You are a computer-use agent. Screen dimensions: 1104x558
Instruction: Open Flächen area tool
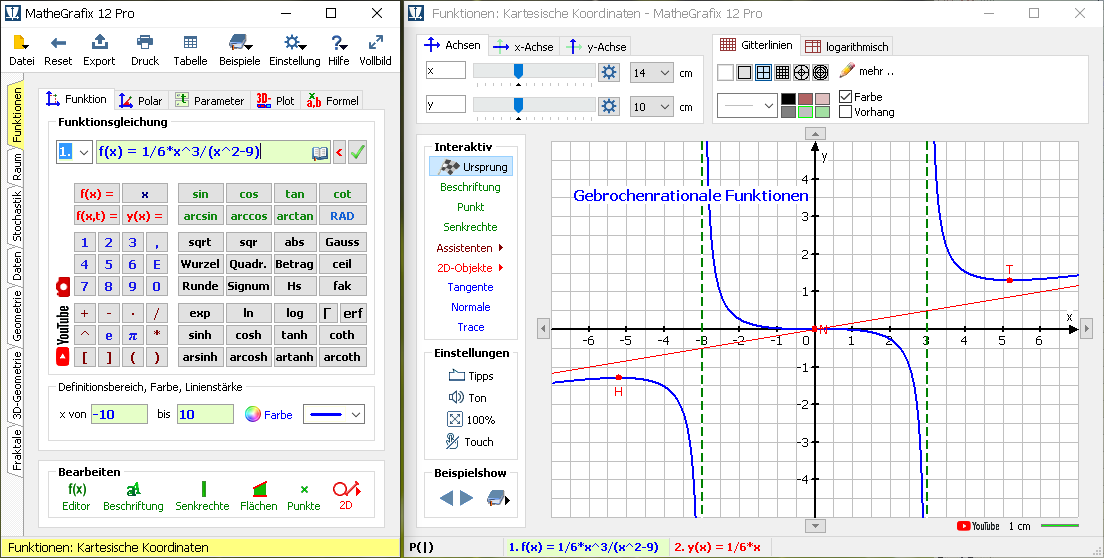pos(258,497)
